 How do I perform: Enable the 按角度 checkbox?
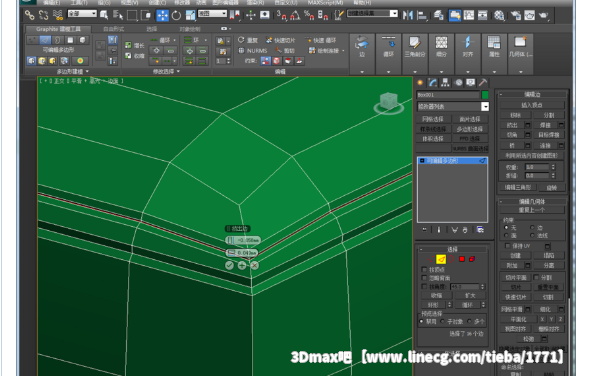(424, 286)
